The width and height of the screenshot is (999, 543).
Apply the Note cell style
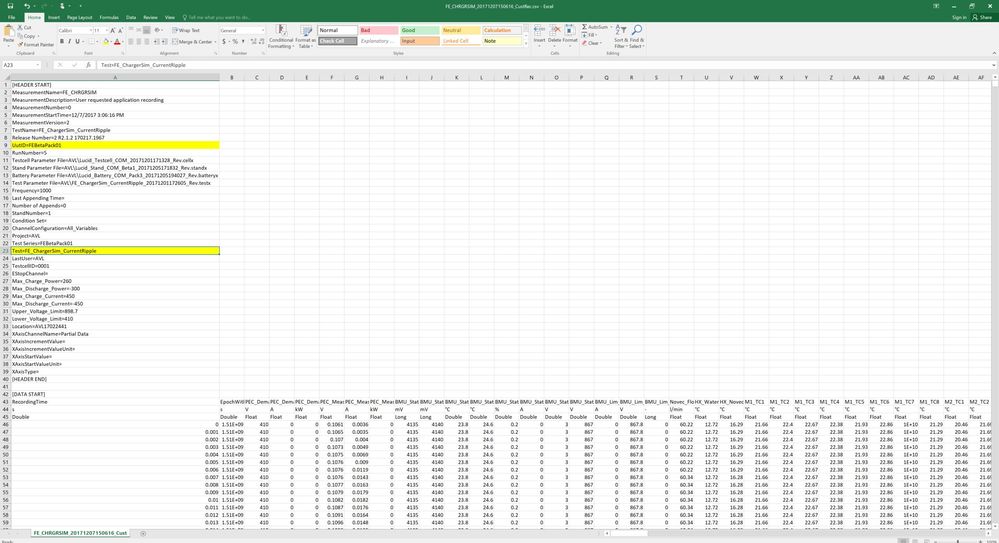[501, 41]
